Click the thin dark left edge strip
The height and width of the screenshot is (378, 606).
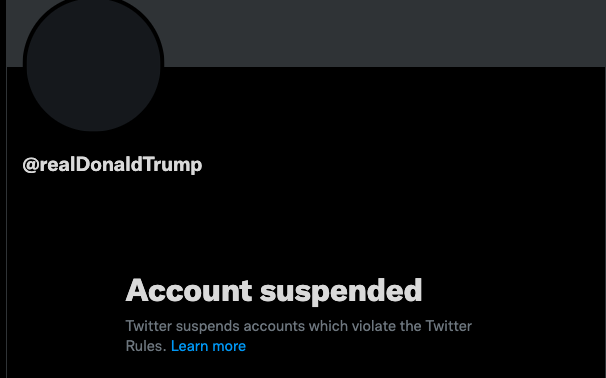pos(3,189)
